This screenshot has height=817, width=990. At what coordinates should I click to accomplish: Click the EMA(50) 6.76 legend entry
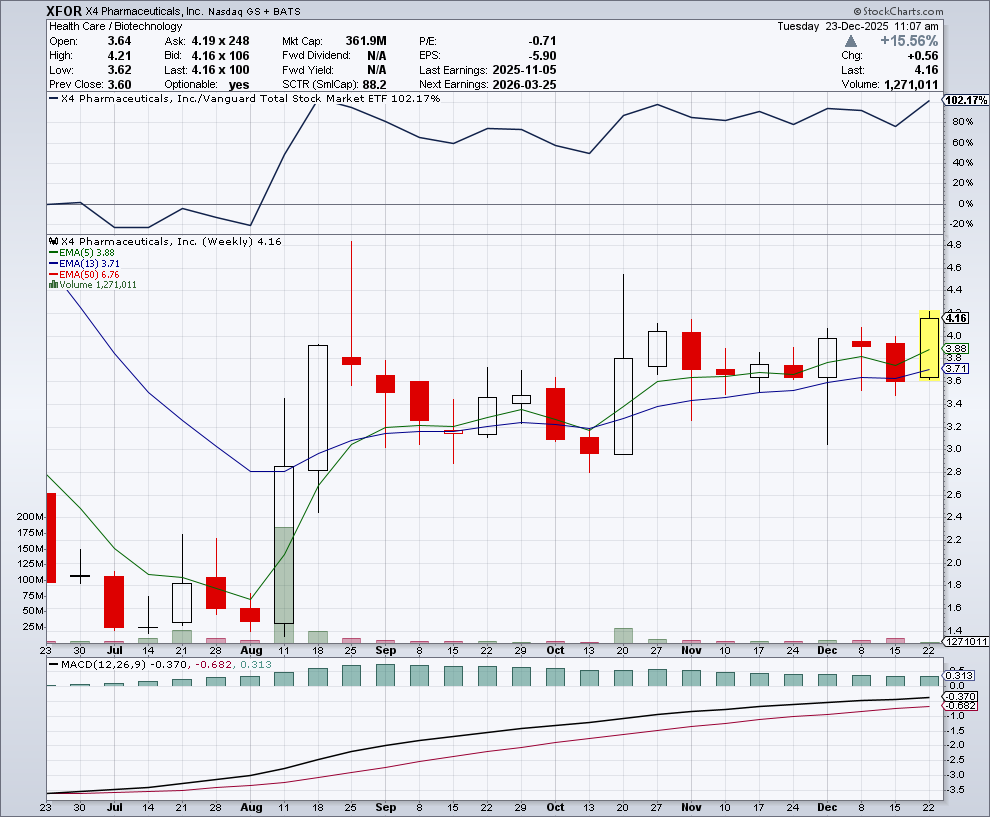[x=89, y=274]
